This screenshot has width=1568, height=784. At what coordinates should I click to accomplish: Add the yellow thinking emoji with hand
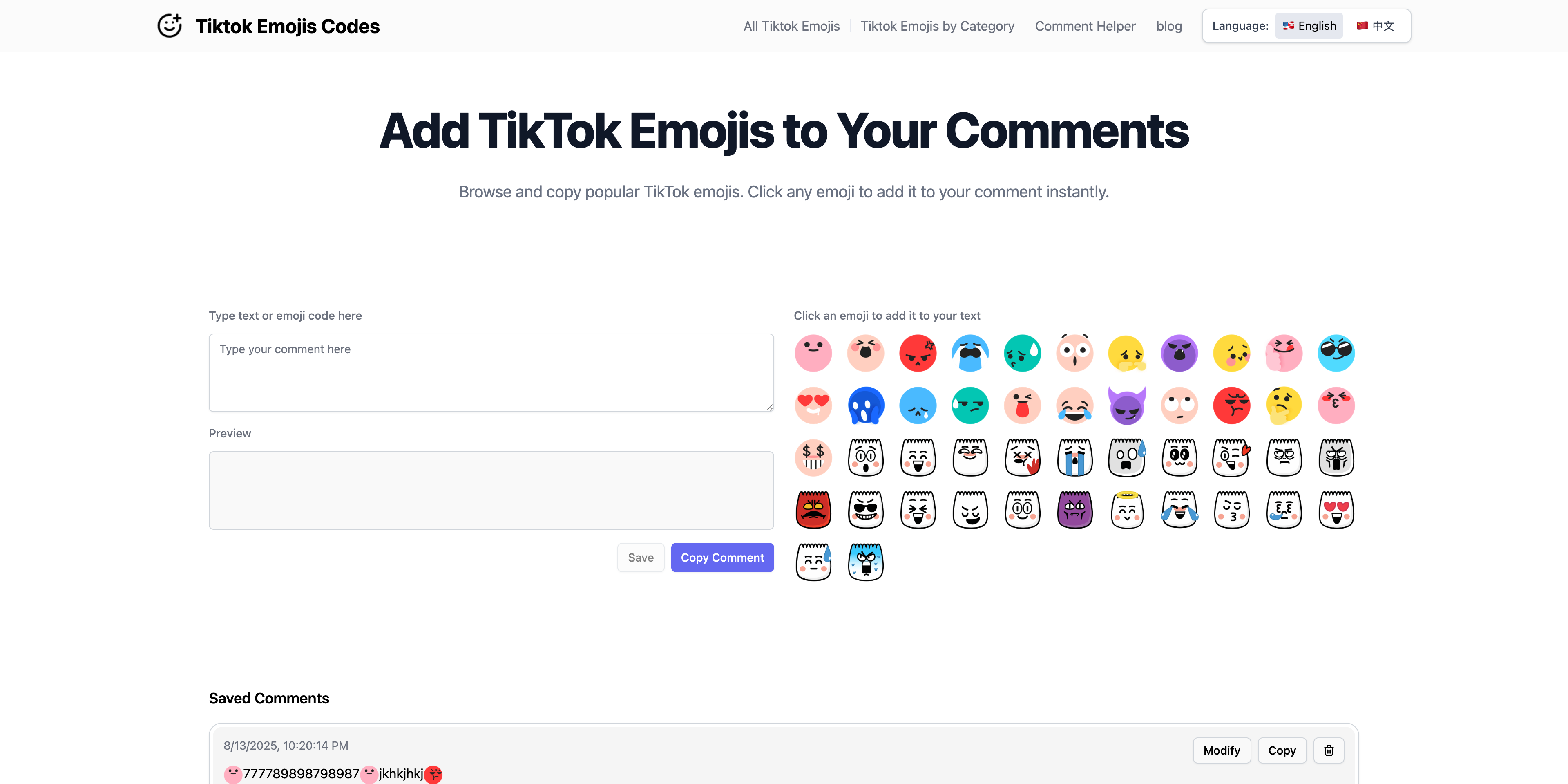pos(1284,405)
